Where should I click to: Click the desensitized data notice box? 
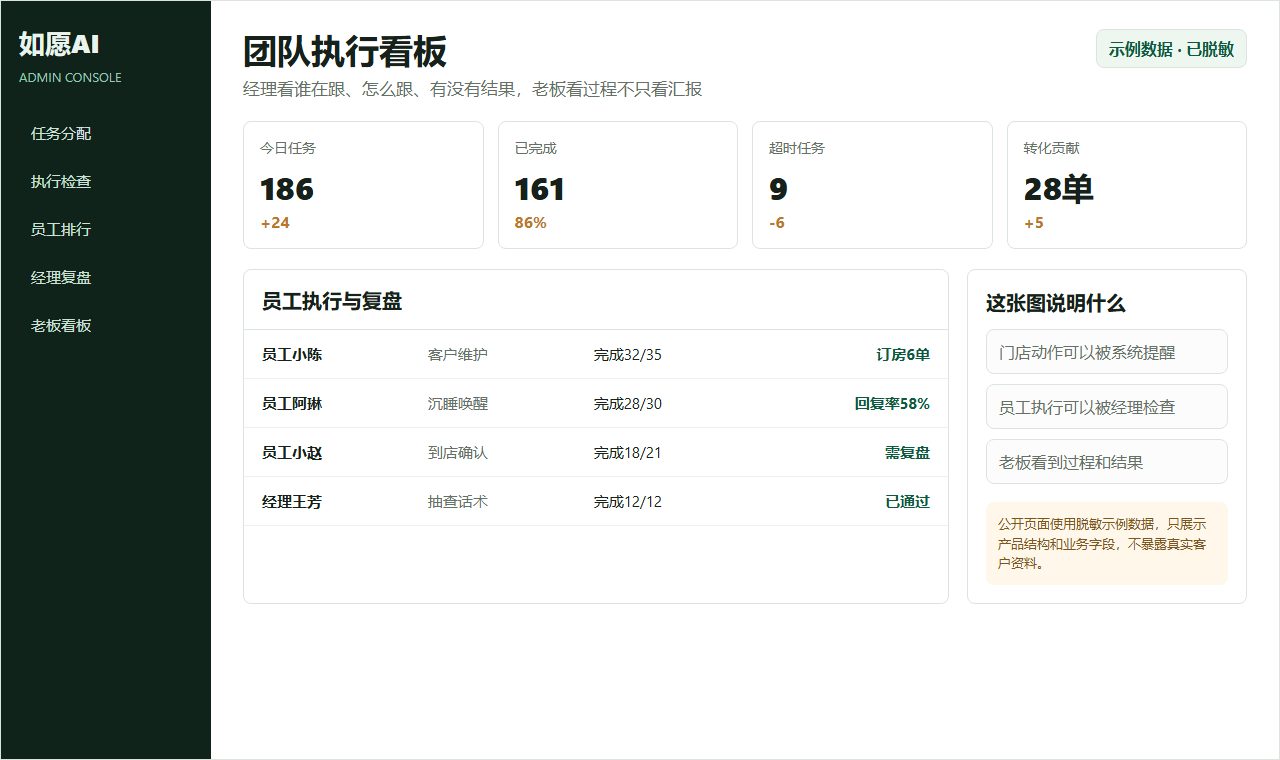tap(1107, 543)
